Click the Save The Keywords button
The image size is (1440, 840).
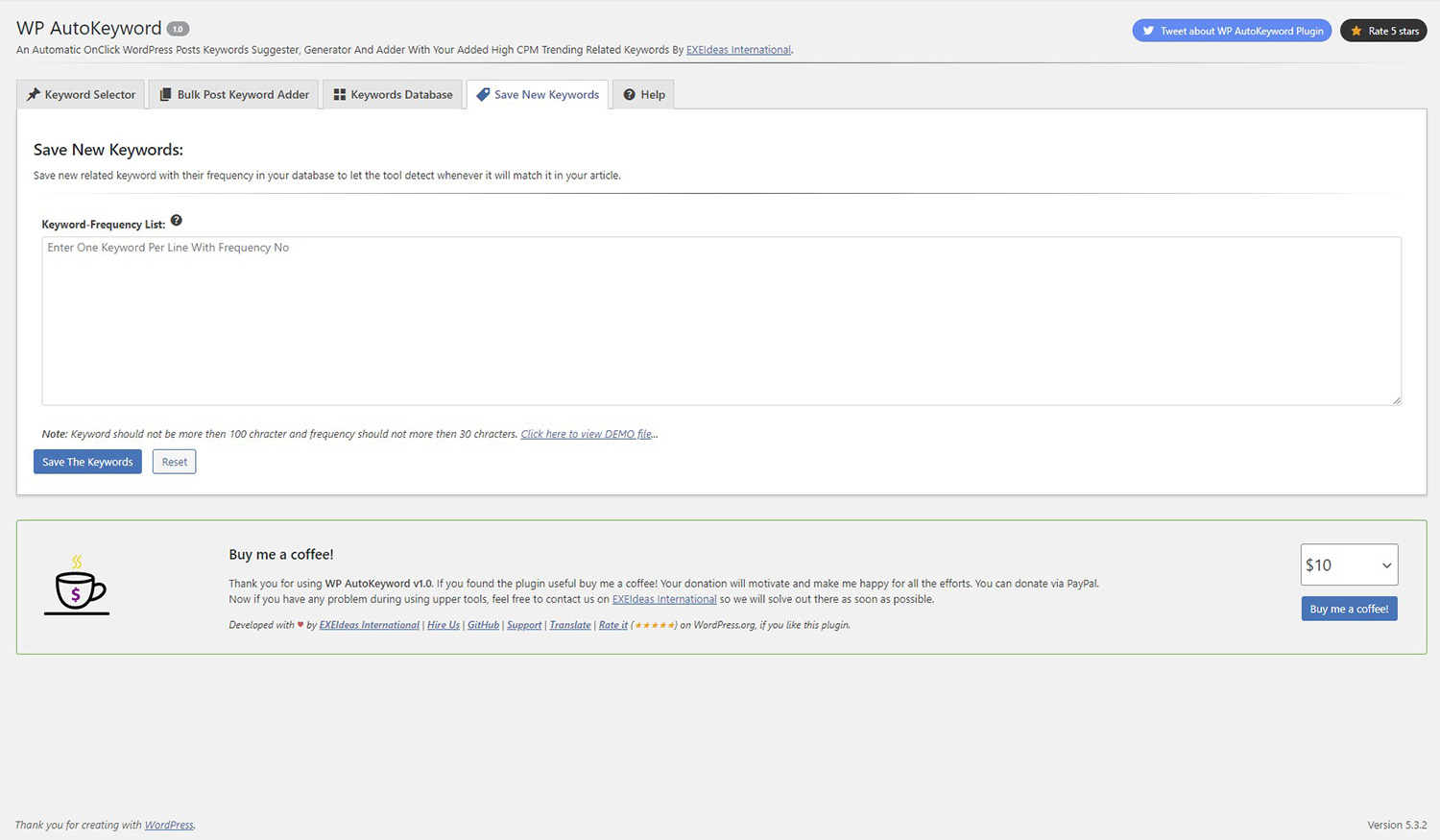tap(87, 462)
